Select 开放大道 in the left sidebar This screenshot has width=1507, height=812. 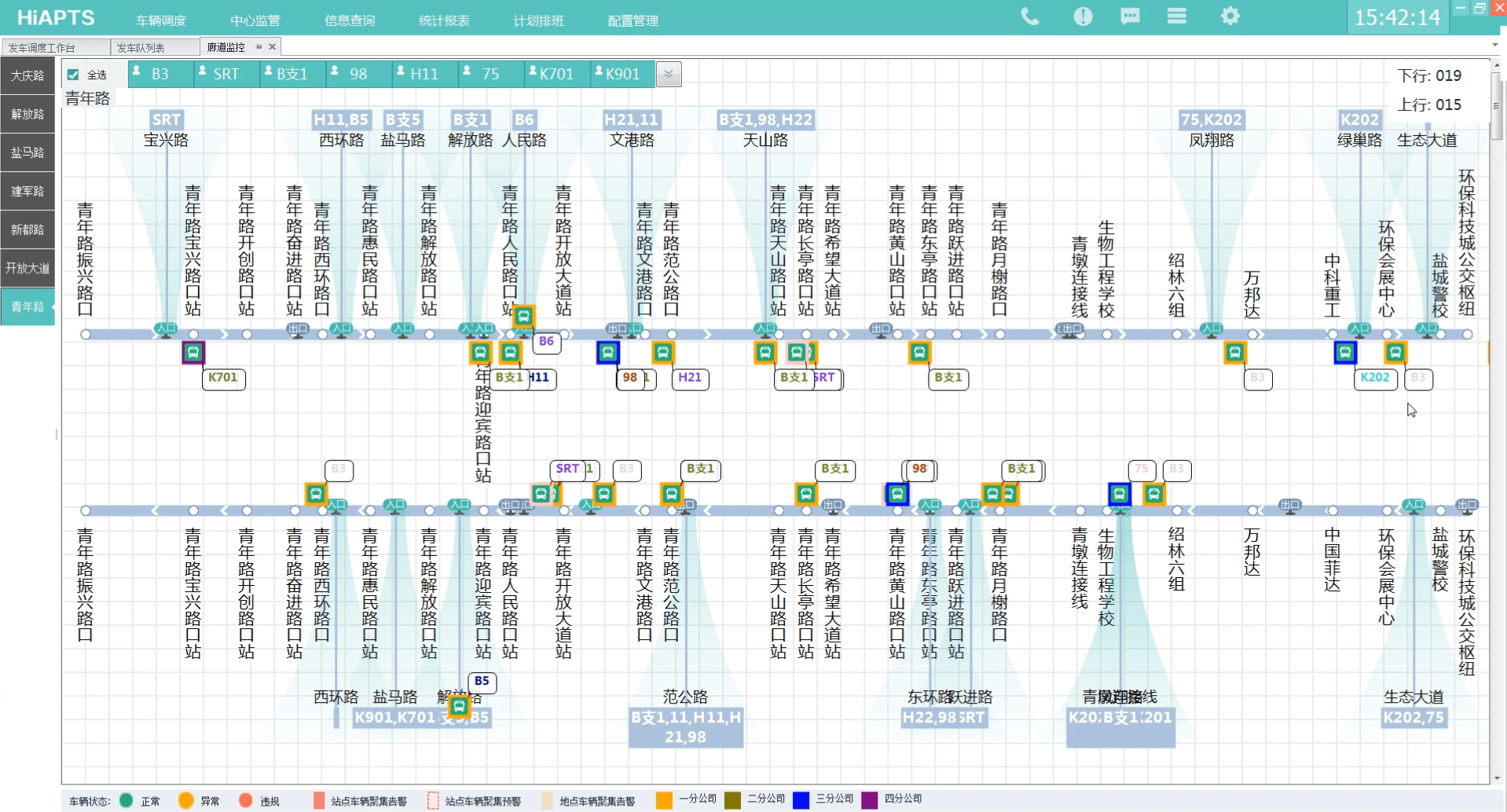tap(27, 268)
